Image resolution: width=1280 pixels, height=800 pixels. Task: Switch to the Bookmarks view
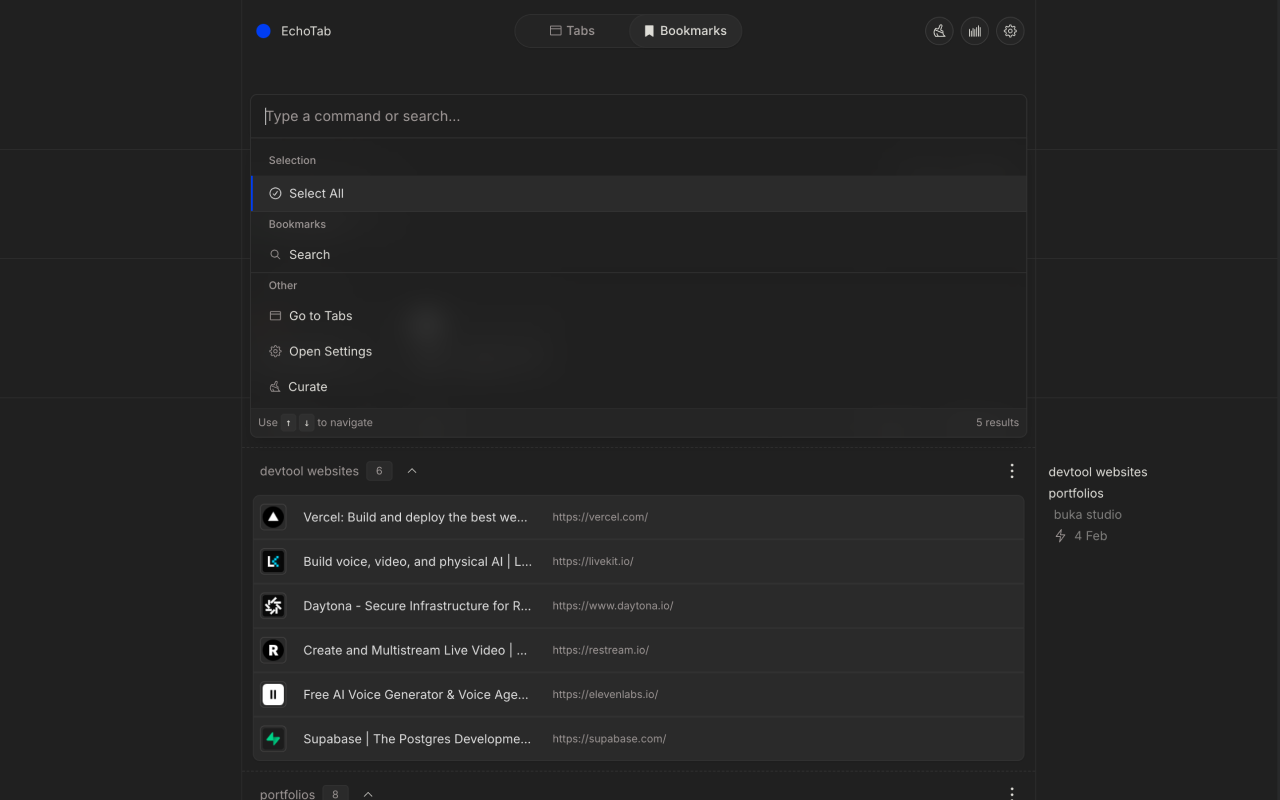pos(685,31)
